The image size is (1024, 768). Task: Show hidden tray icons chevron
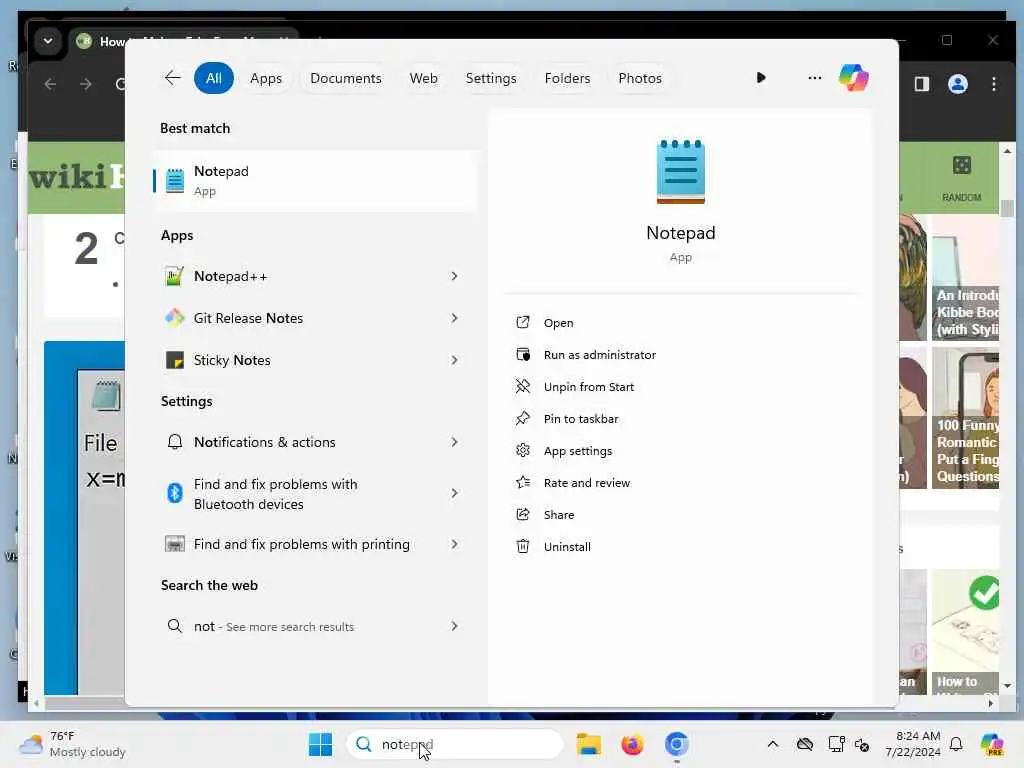[773, 744]
